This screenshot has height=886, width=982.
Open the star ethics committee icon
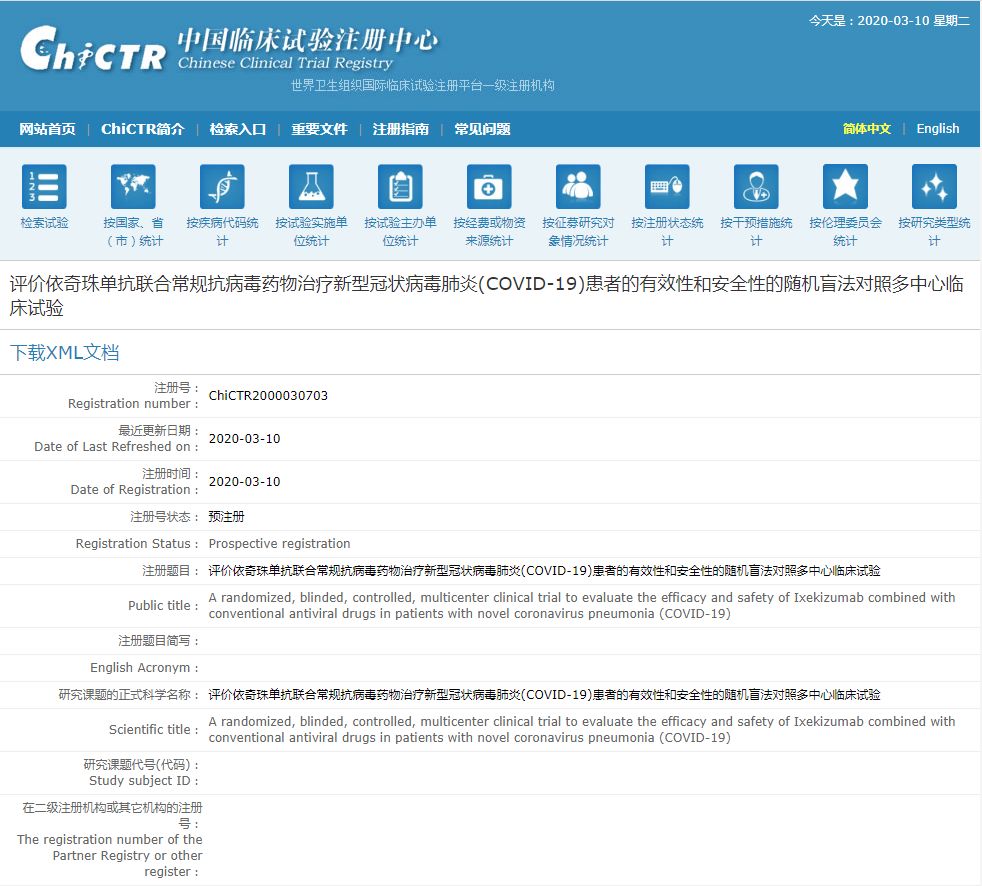tap(845, 187)
